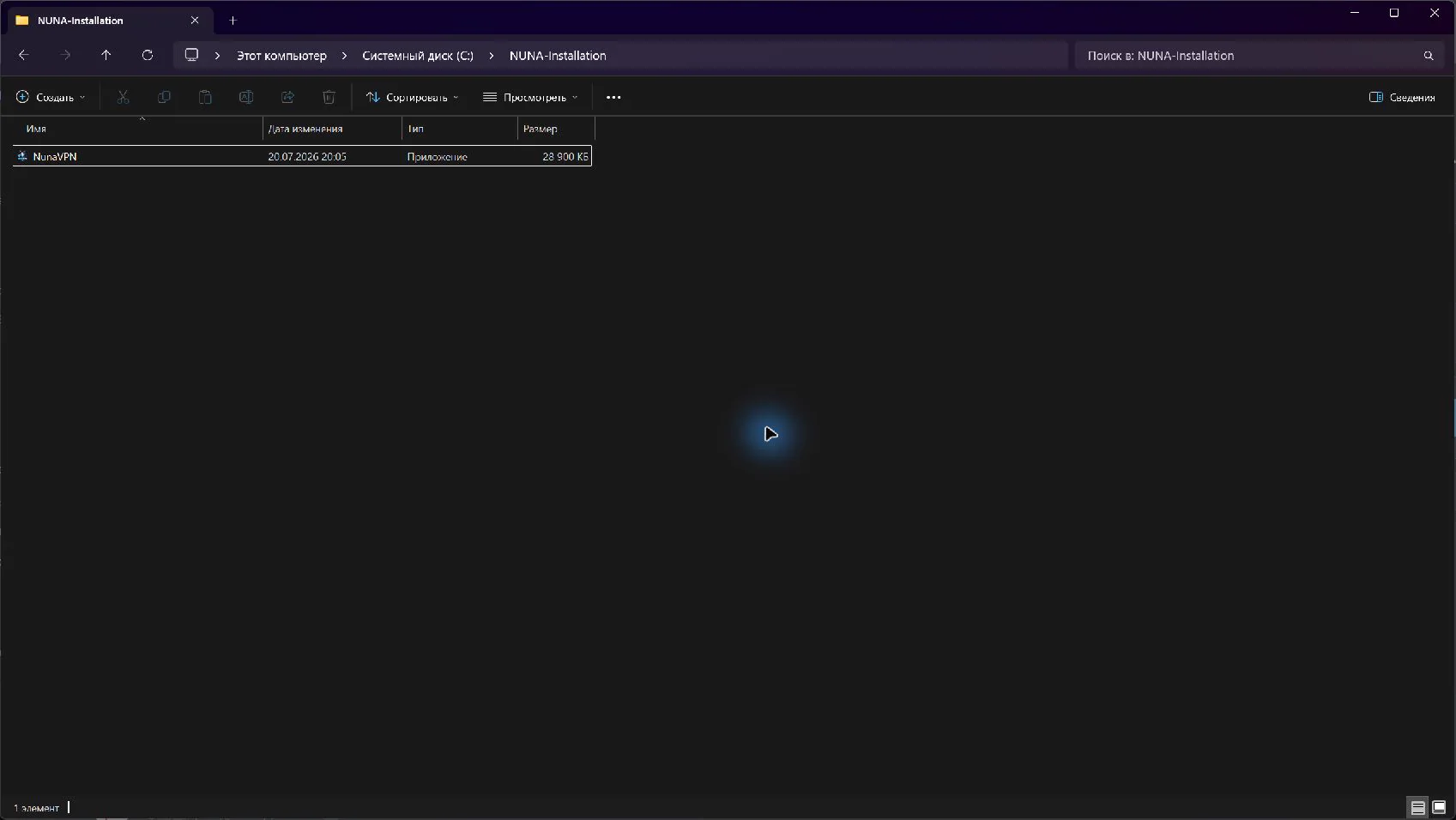The height and width of the screenshot is (820, 1456).
Task: Close the NUNA-Installation tab
Action: pos(195,20)
